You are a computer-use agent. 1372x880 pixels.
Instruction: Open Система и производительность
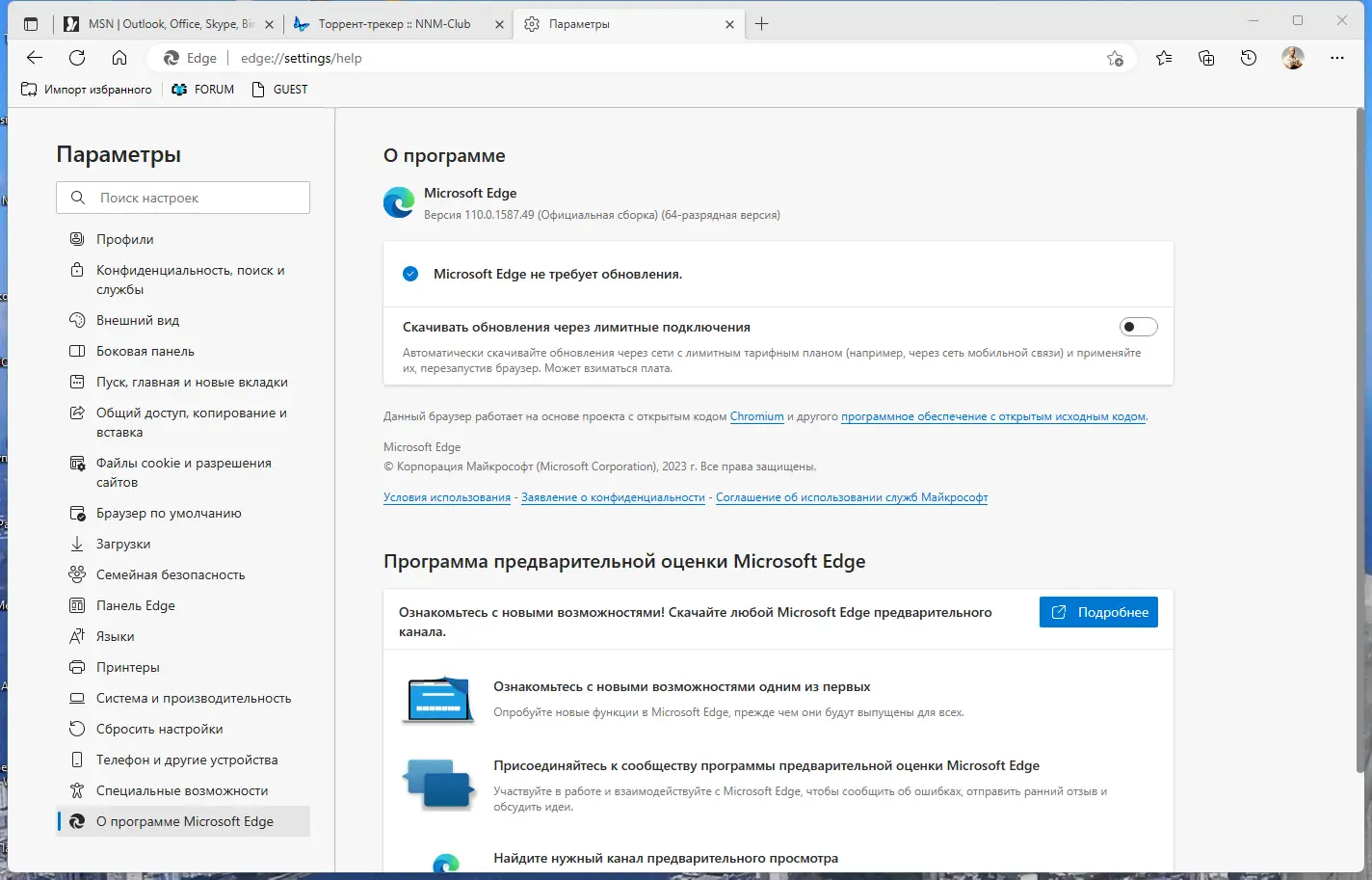(183, 698)
